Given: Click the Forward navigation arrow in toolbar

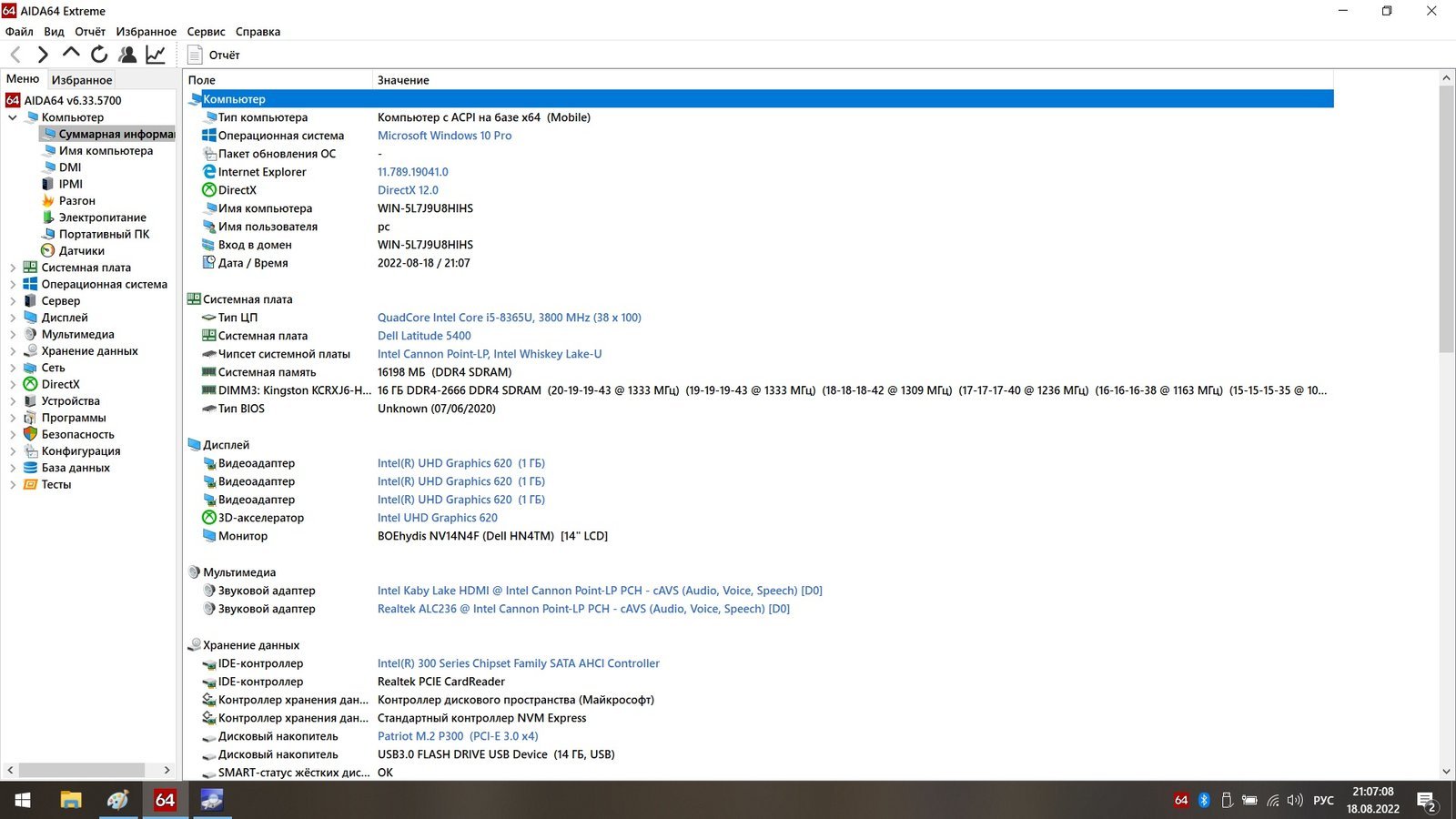Looking at the screenshot, I should (42, 56).
